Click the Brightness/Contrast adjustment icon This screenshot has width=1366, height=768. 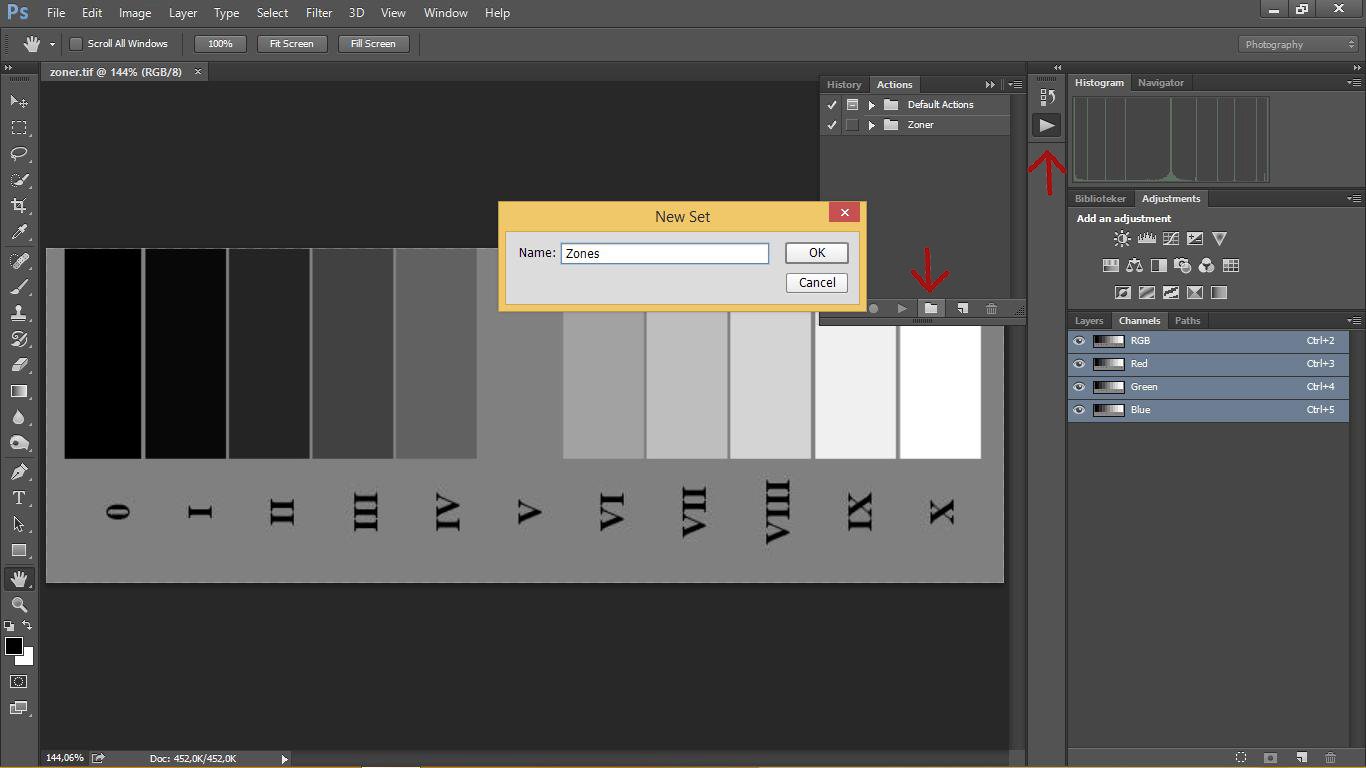(x=1122, y=239)
